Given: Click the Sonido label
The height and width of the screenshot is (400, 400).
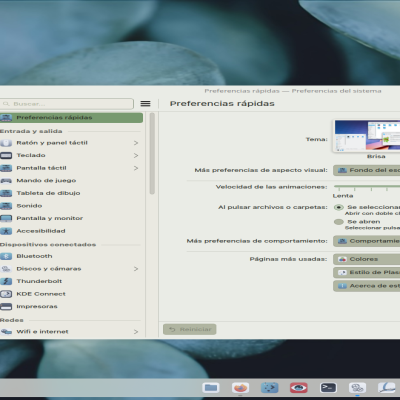Looking at the screenshot, I should coord(29,206).
